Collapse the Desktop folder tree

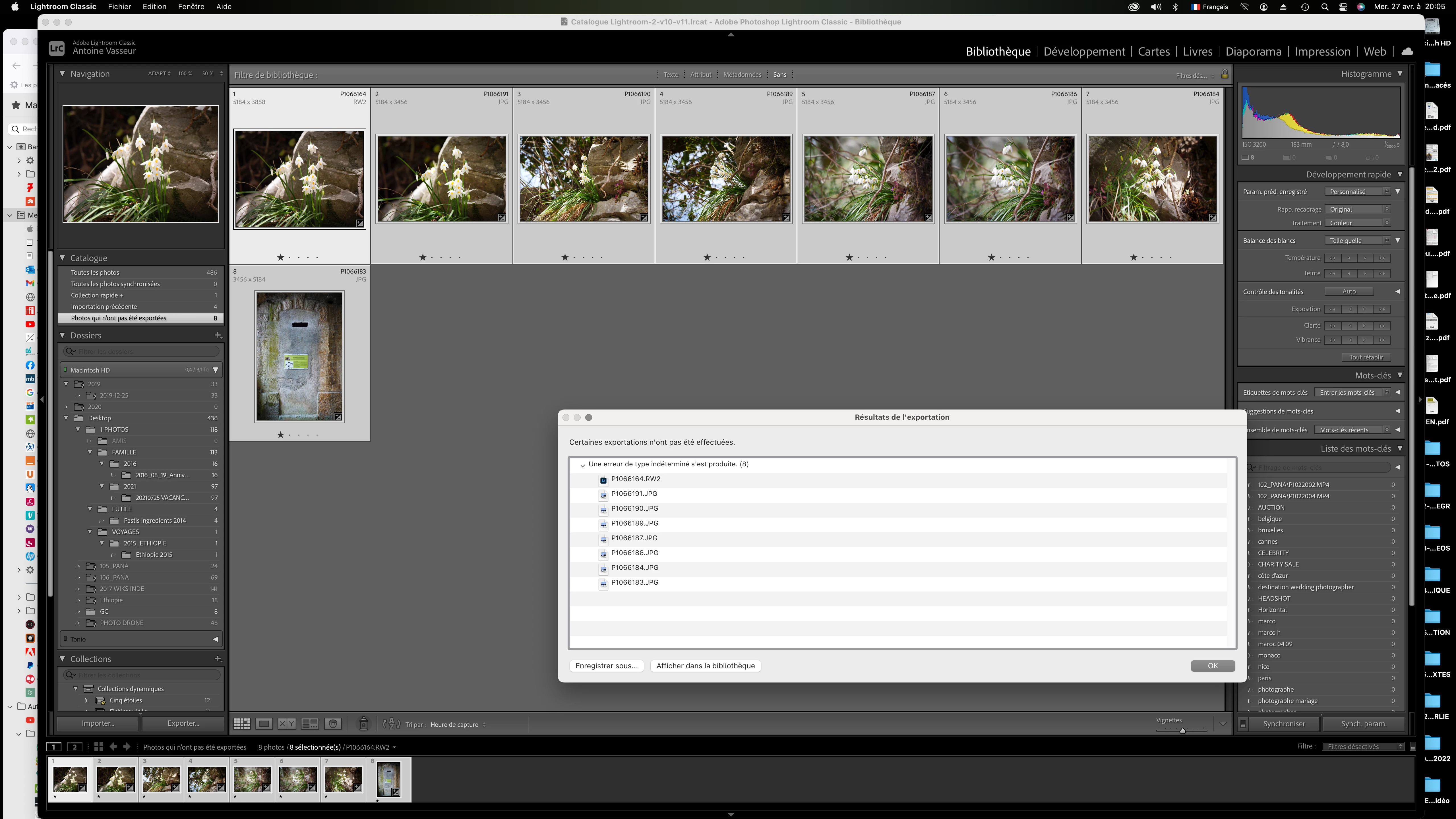click(x=66, y=418)
